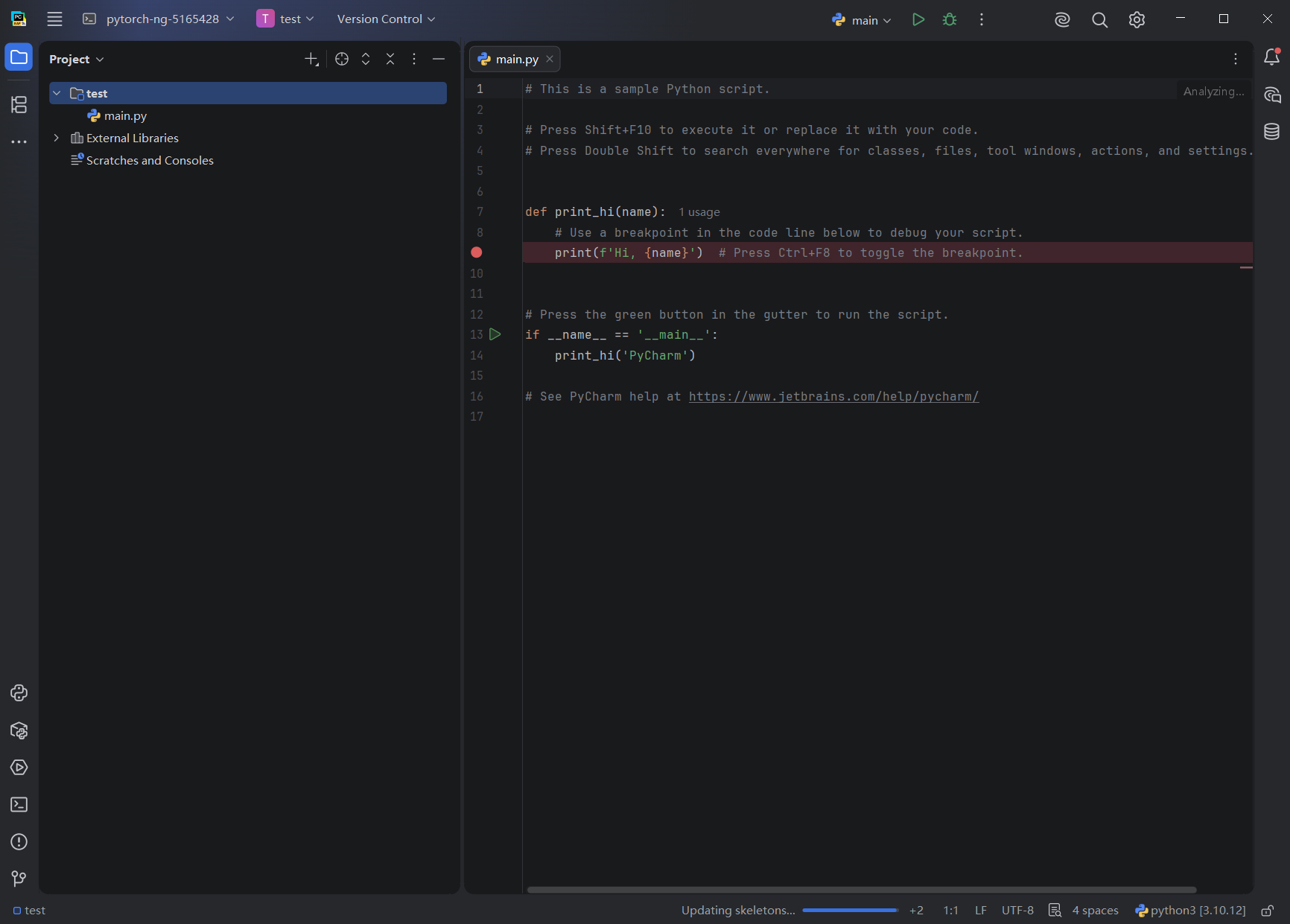1290x924 pixels.
Task: Open the Structure tool window
Action: click(x=19, y=104)
